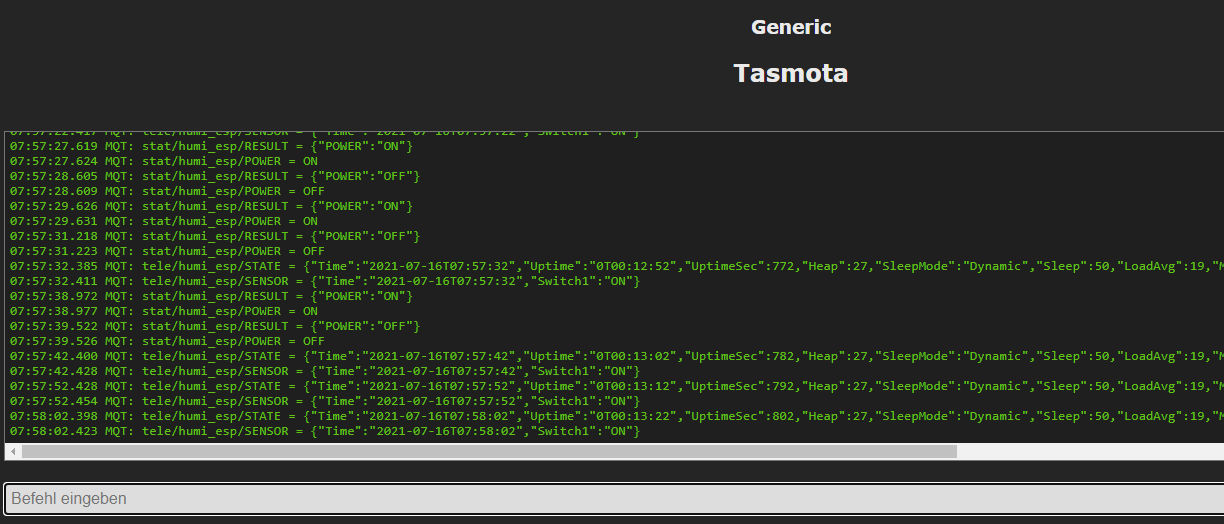Click log line timestamped 07:57:28.605
This screenshot has height=524, width=1224.
tap(215, 176)
